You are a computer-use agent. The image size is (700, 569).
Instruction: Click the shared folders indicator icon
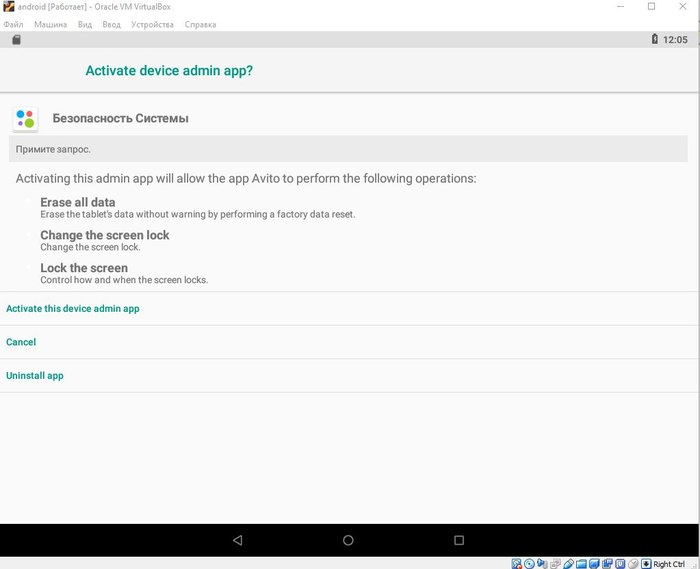click(581, 564)
